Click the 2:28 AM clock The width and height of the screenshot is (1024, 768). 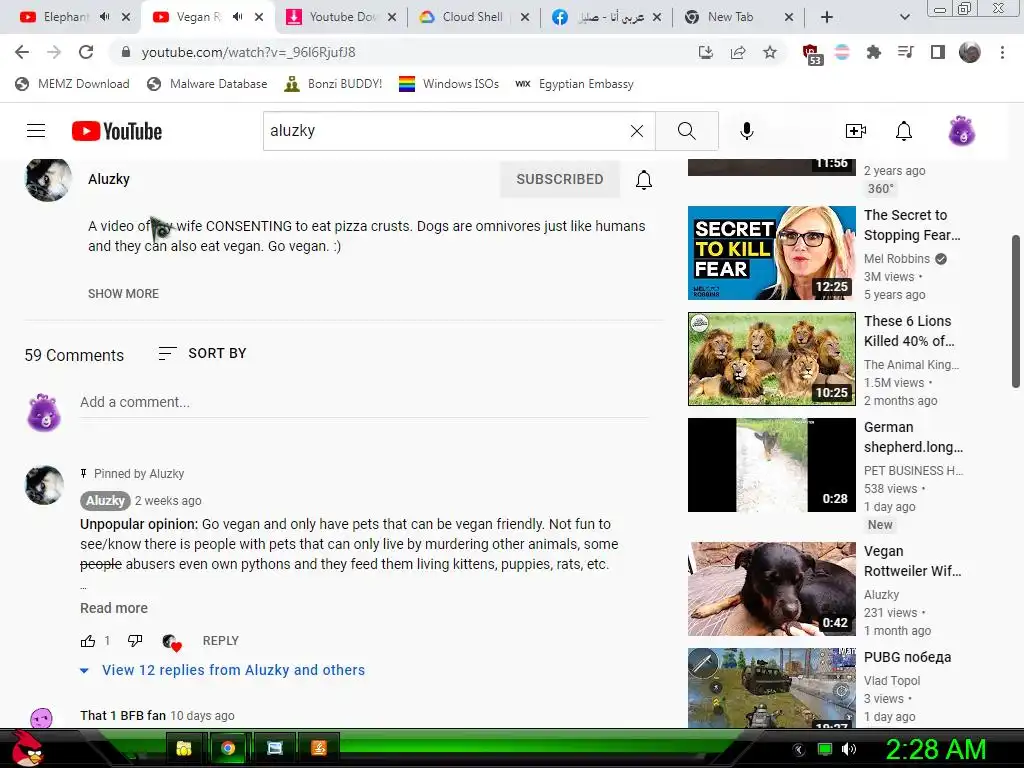click(x=935, y=749)
